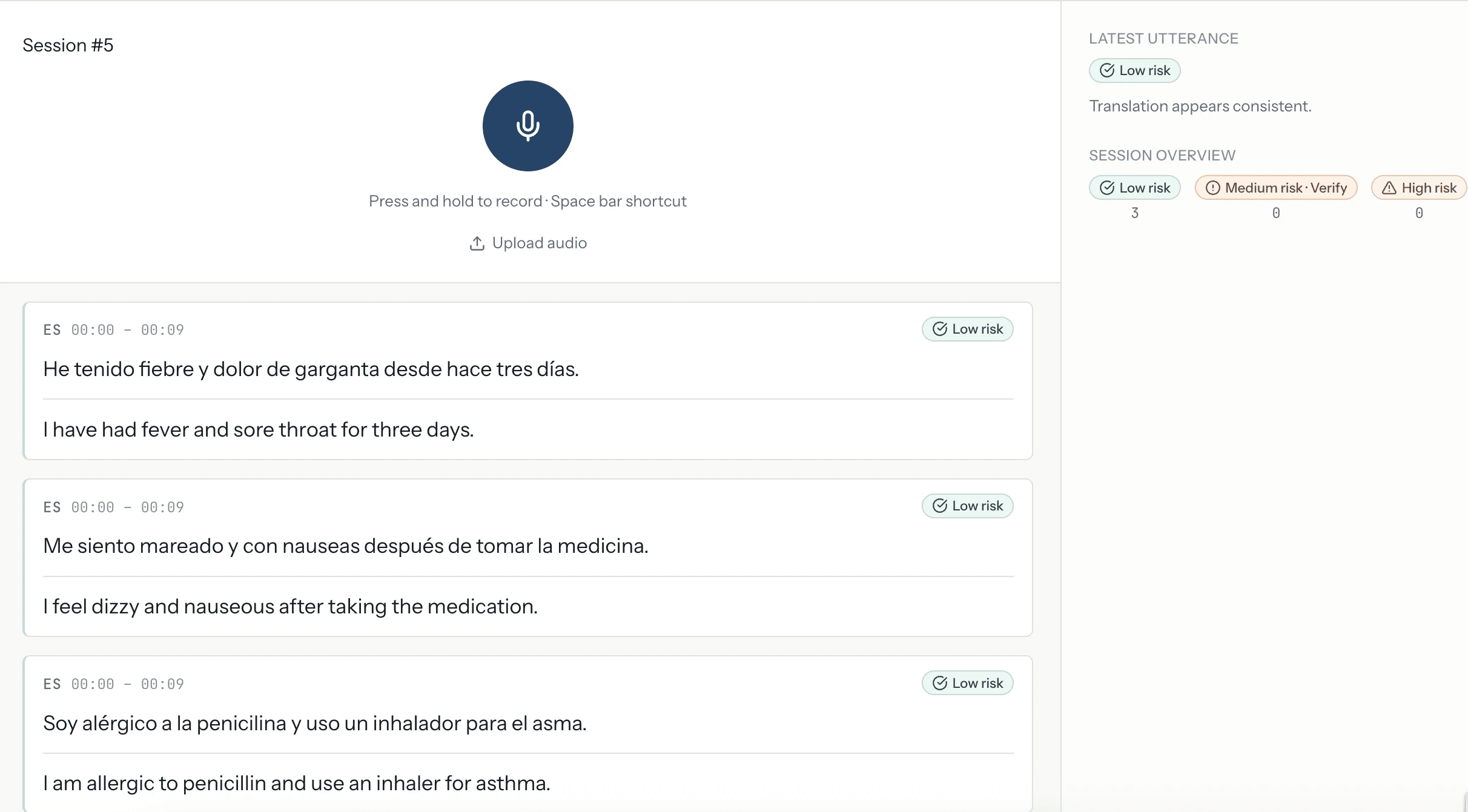The height and width of the screenshot is (812, 1468).
Task: Click 'Me siento mareado' Spanish transcript
Action: (345, 546)
